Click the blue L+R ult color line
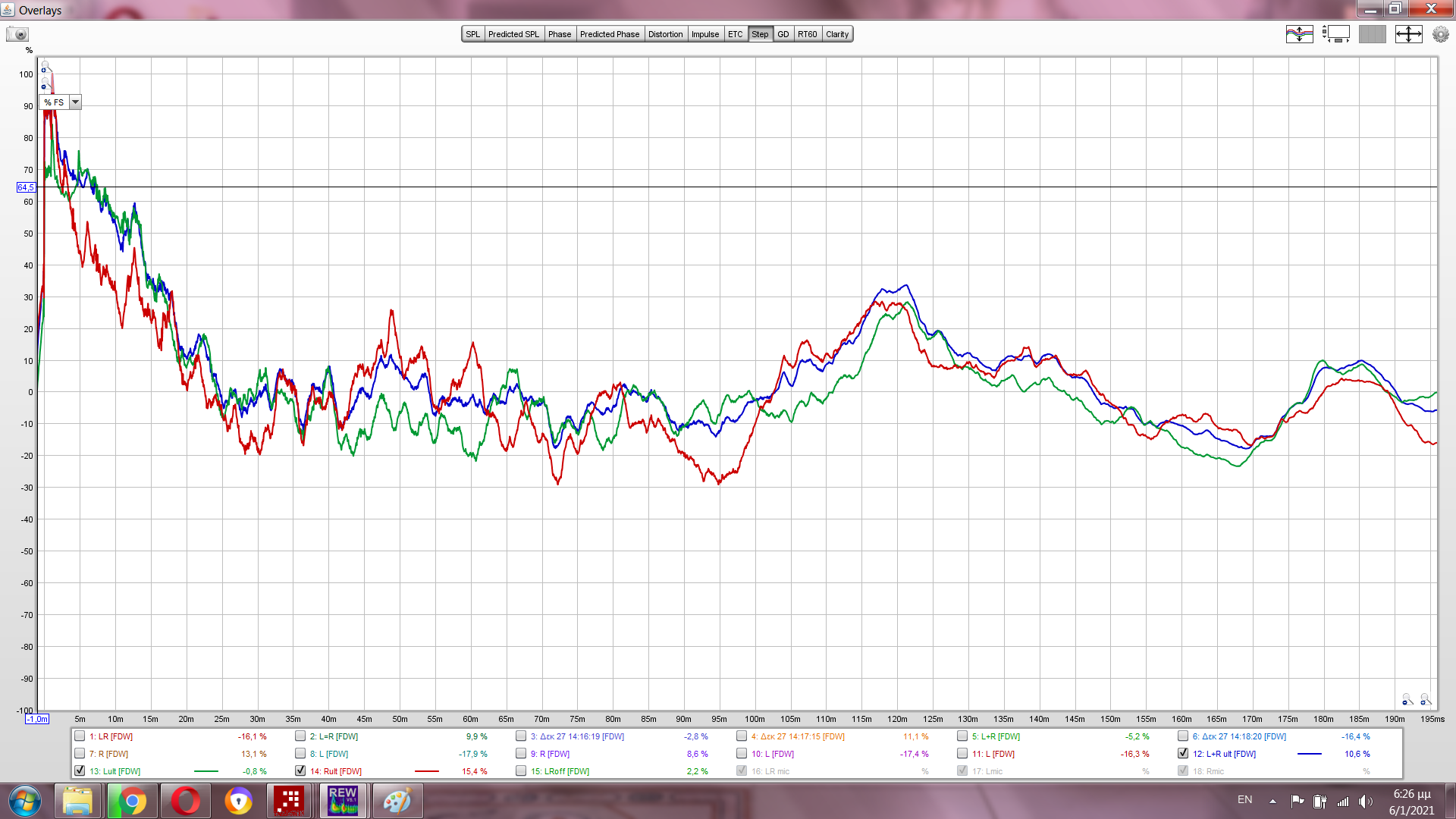 (1310, 754)
